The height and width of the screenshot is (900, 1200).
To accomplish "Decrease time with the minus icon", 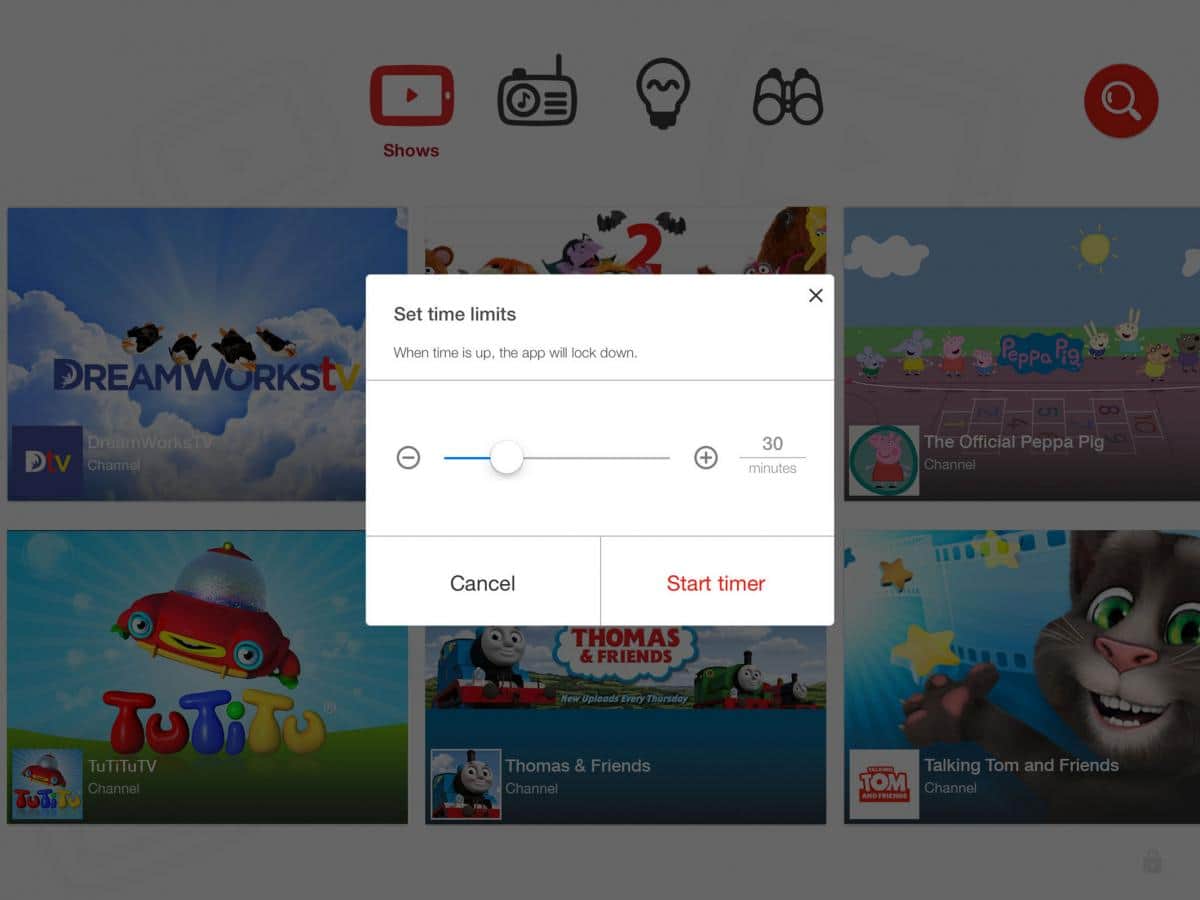I will (x=408, y=458).
